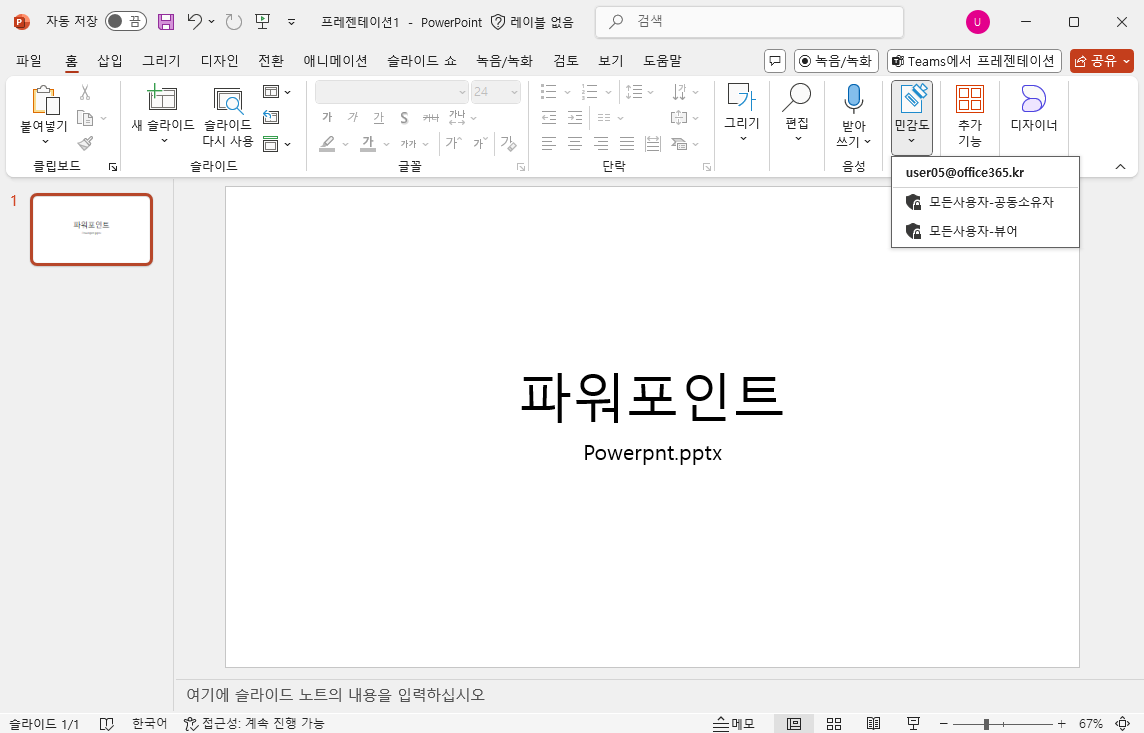Viewport: 1144px width, 733px height.
Task: Switch to the 삽입 ribbon tab
Action: point(110,60)
